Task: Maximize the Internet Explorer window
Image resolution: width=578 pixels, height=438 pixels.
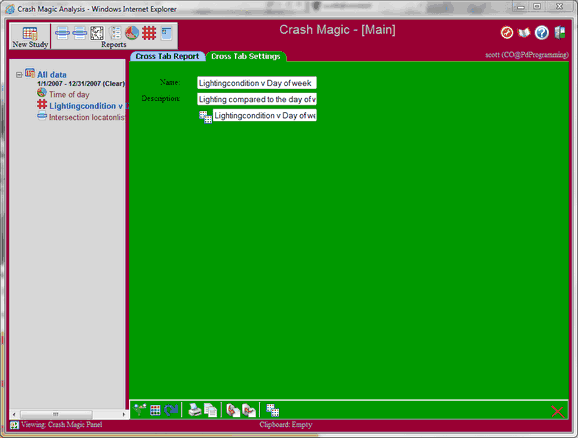Action: (x=537, y=6)
